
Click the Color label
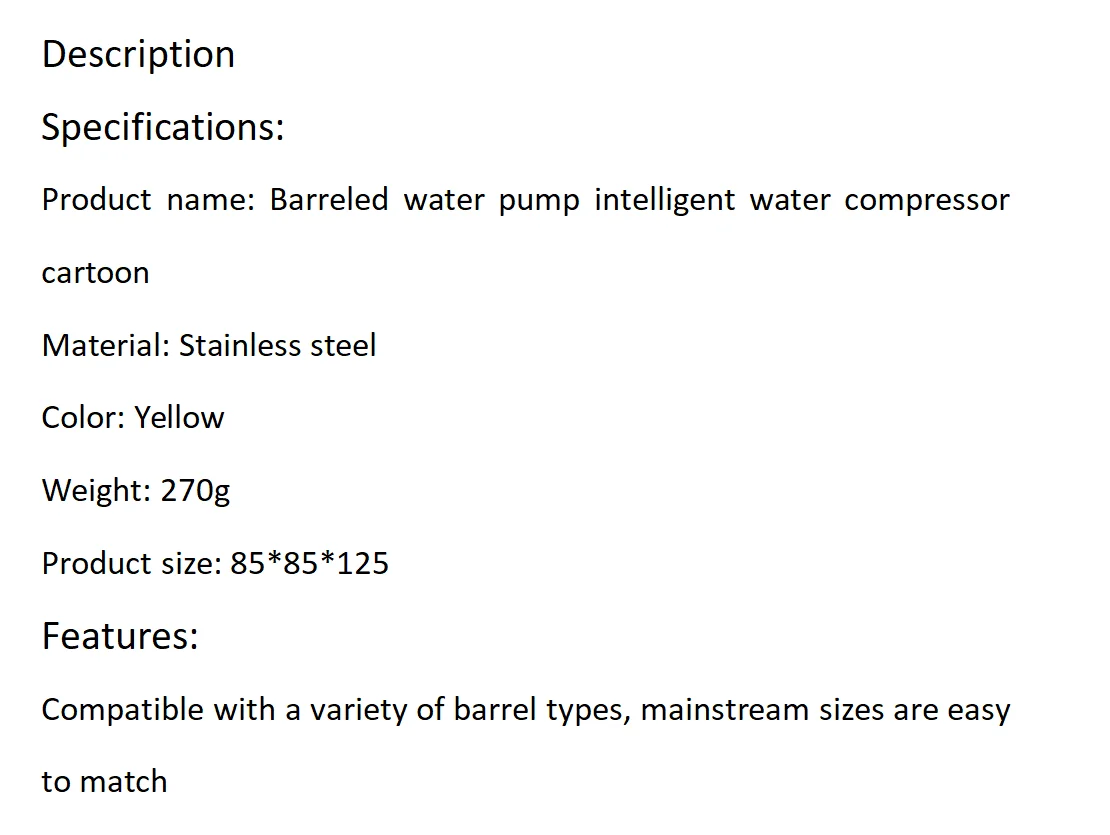click(x=84, y=418)
